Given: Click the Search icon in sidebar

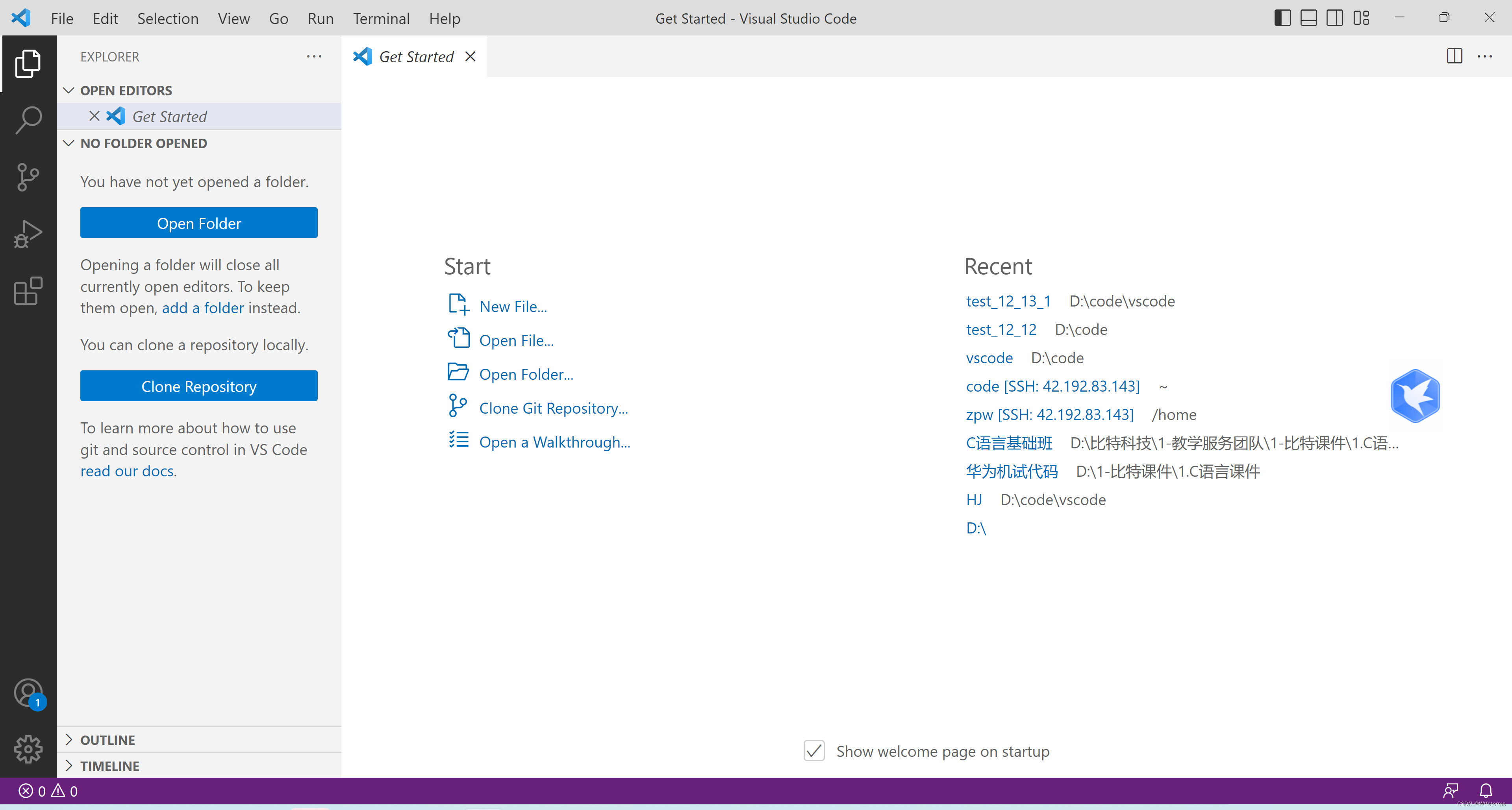Looking at the screenshot, I should [x=27, y=120].
